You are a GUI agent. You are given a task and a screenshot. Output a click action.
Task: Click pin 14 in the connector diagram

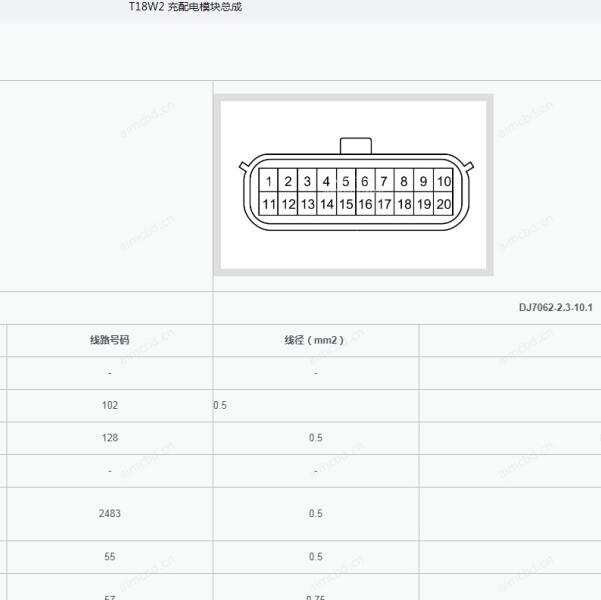point(327,204)
